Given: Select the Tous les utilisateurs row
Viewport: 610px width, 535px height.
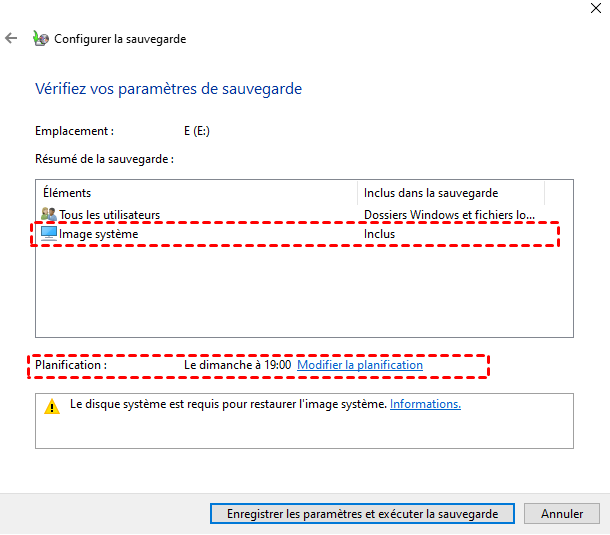Looking at the screenshot, I should (110, 214).
